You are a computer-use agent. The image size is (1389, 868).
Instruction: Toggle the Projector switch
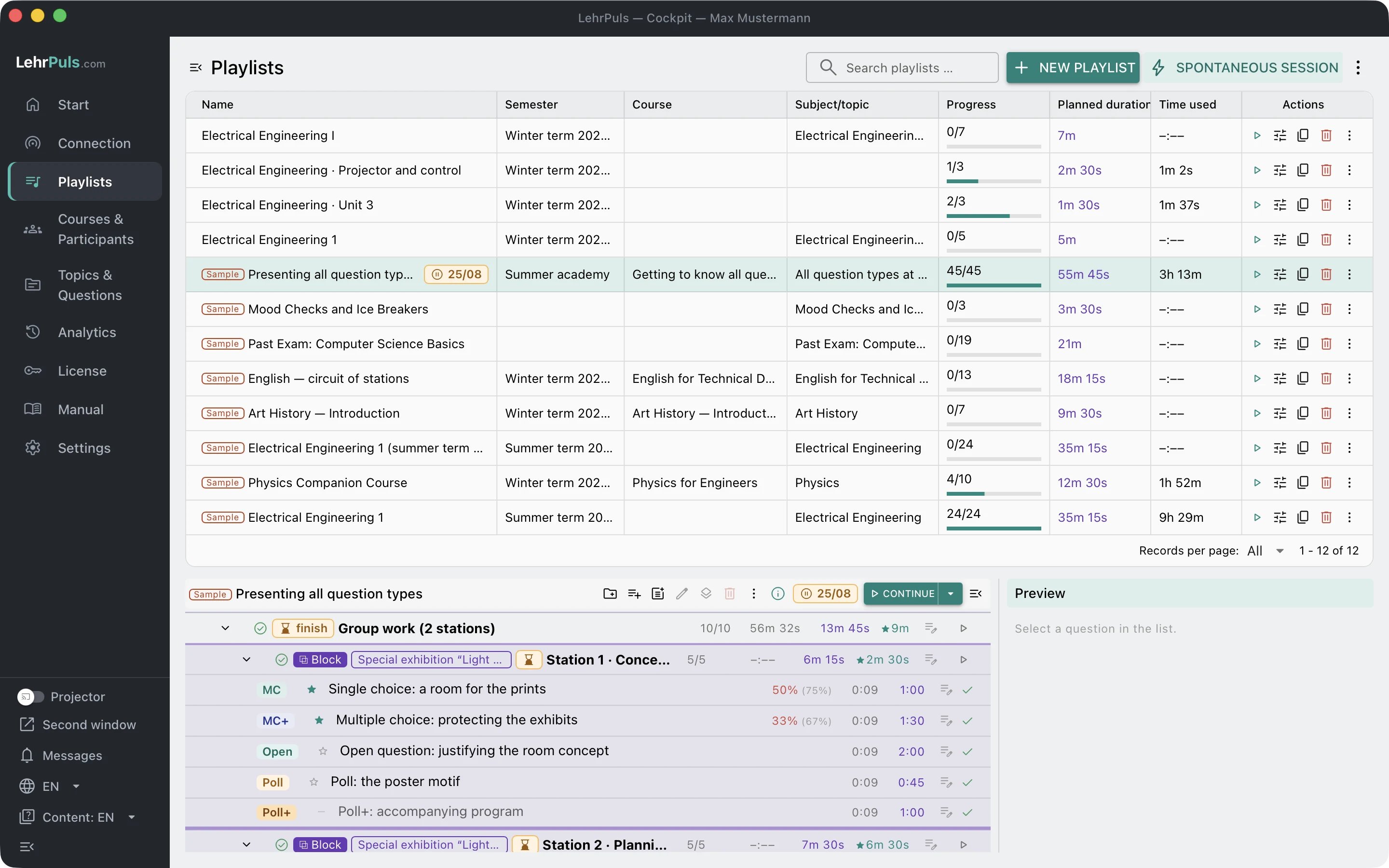pyautogui.click(x=30, y=696)
